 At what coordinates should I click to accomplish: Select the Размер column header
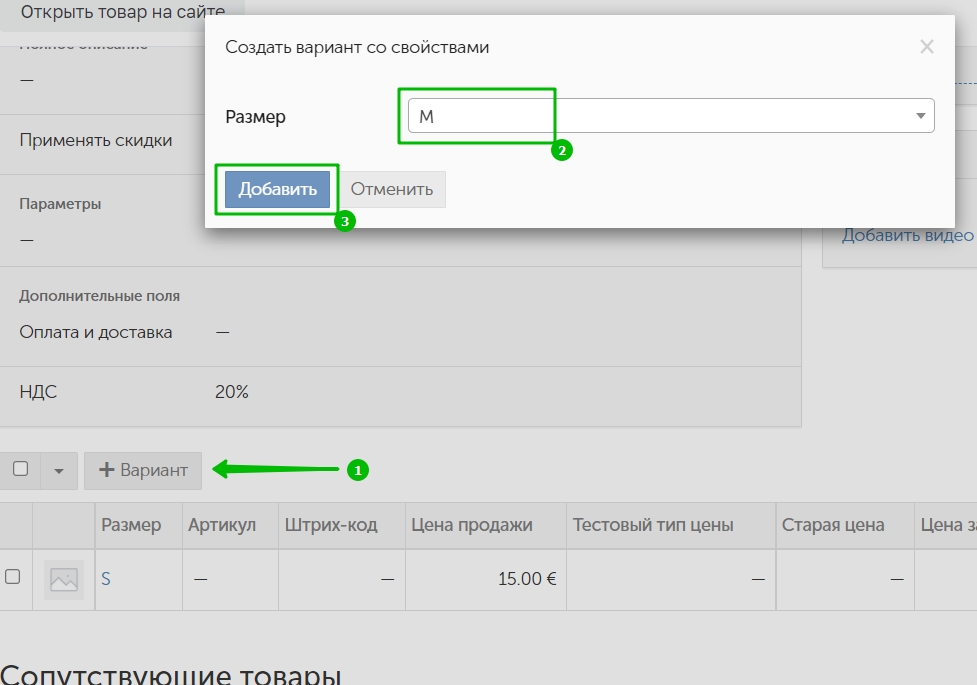point(131,525)
